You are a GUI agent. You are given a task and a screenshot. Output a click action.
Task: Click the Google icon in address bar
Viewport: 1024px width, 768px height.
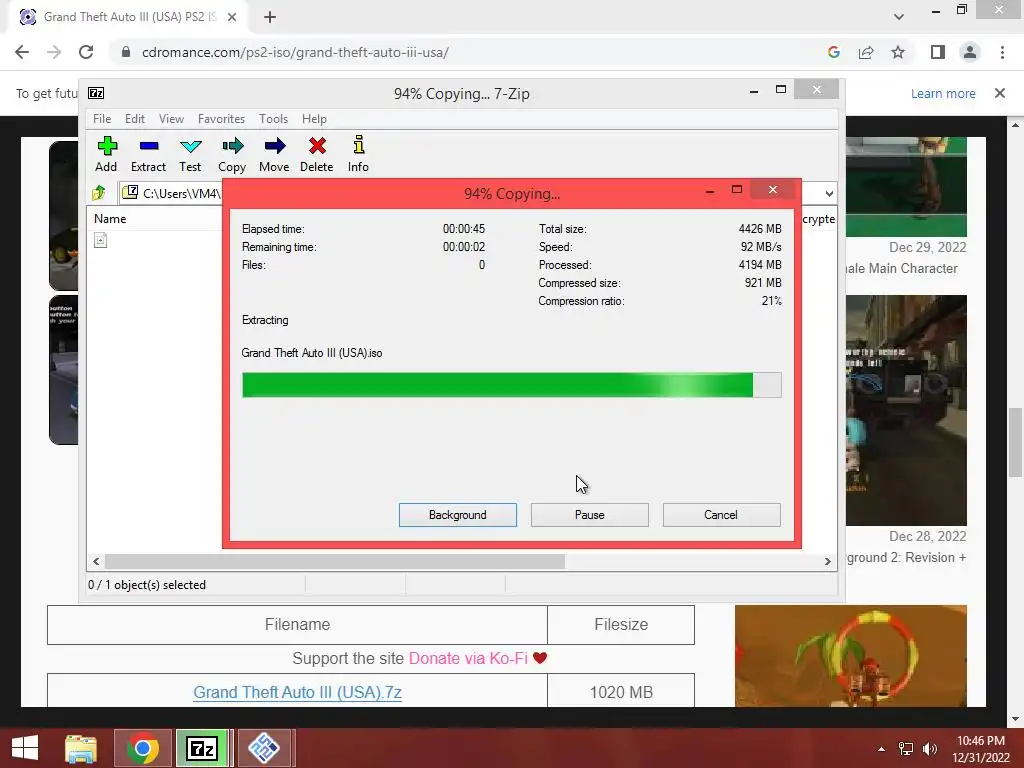pyautogui.click(x=833, y=52)
